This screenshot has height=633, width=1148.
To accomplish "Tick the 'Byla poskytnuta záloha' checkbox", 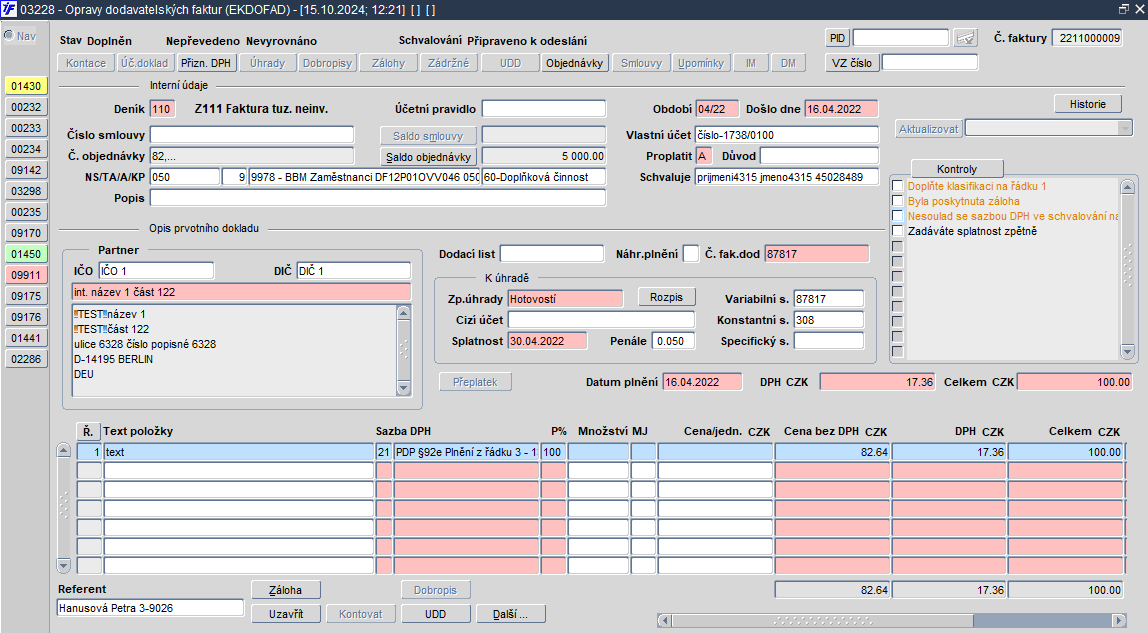I will (x=897, y=201).
